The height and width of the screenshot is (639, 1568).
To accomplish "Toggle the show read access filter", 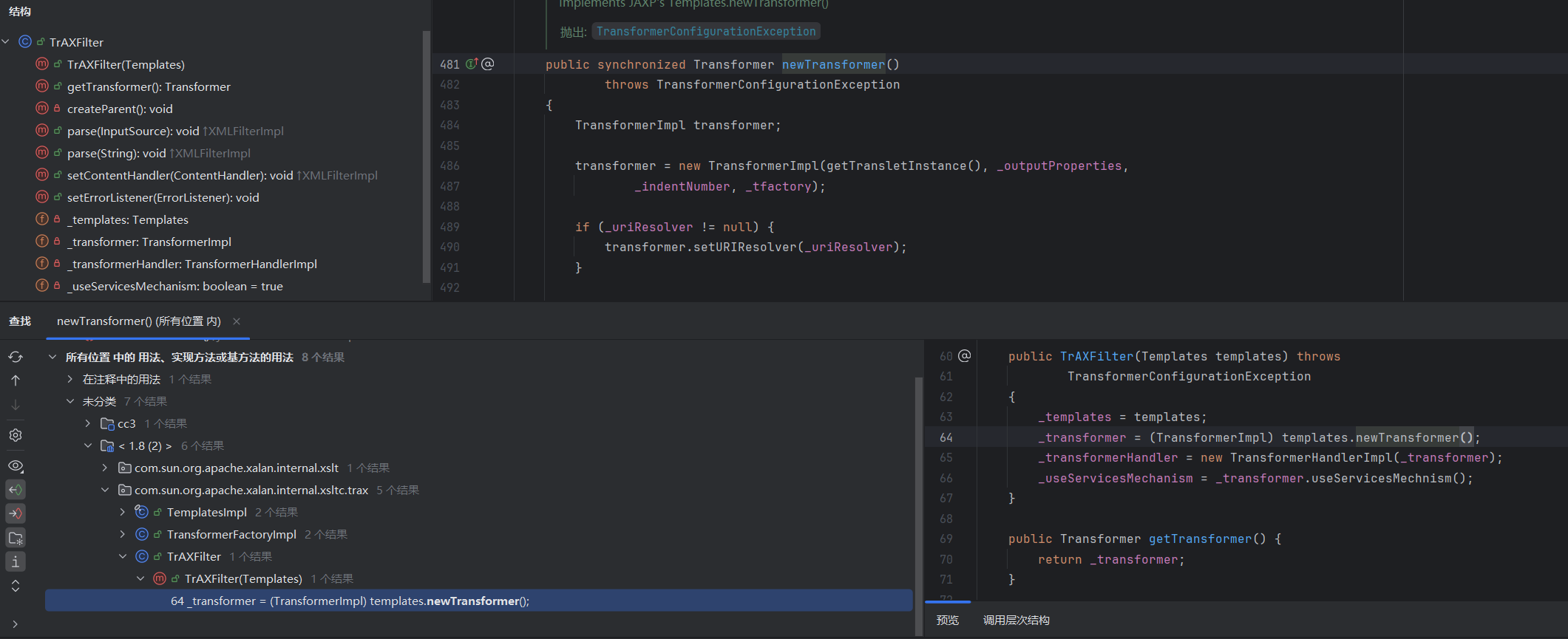I will 16,490.
